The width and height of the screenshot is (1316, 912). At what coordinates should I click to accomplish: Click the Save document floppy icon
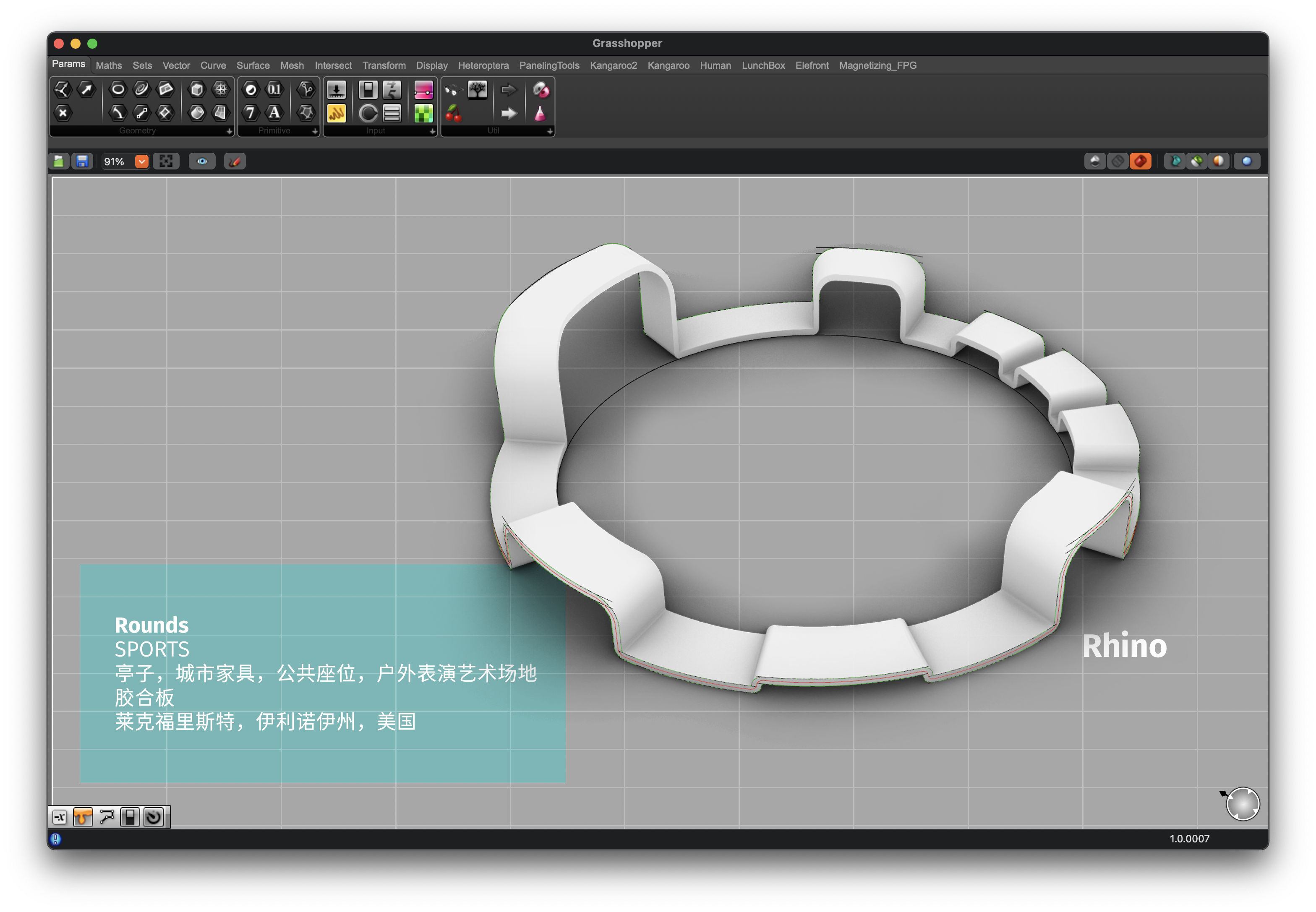[x=82, y=162]
